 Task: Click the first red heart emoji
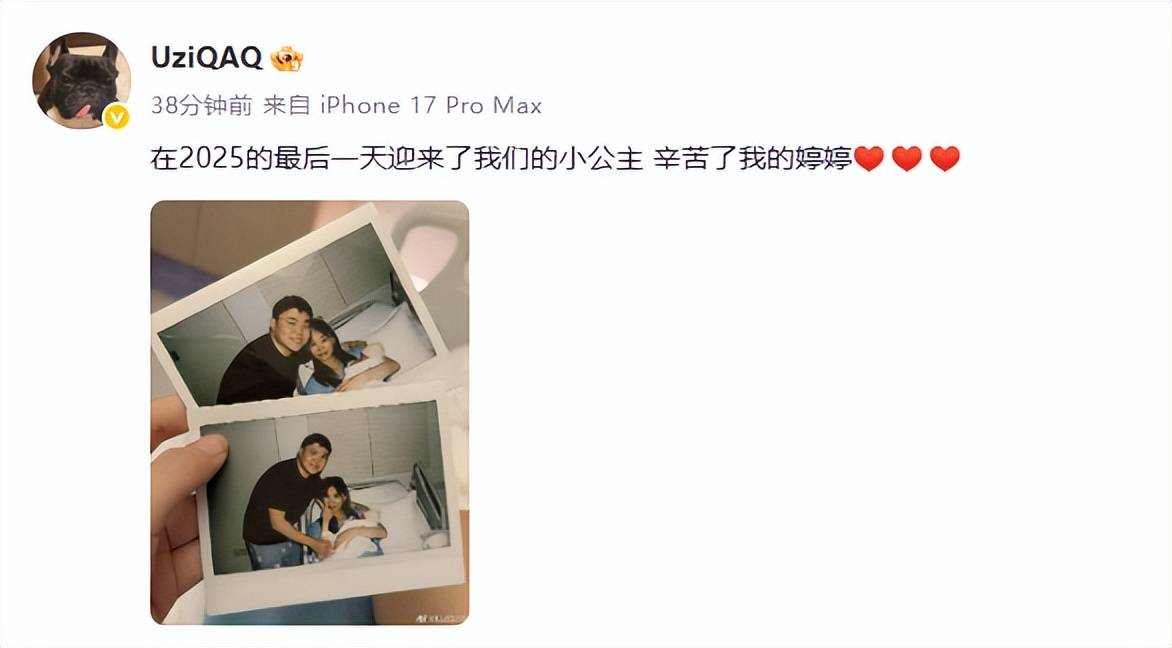(869, 159)
